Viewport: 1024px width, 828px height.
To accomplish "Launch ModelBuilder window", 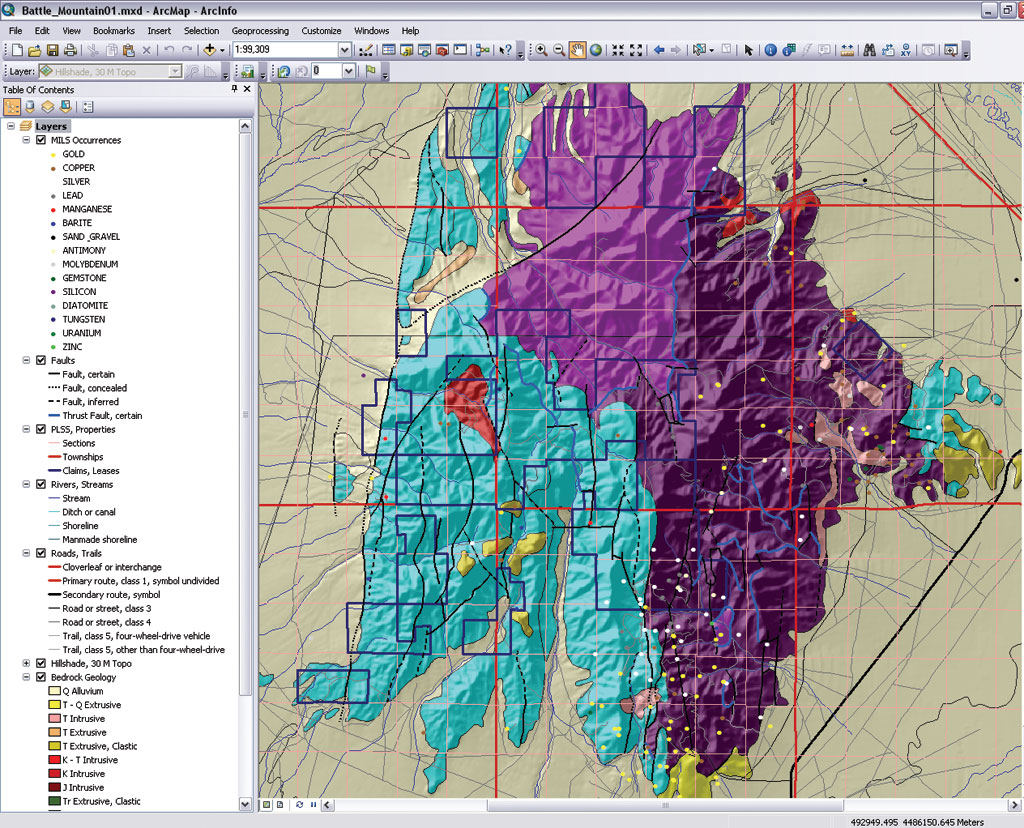I will pyautogui.click(x=483, y=50).
